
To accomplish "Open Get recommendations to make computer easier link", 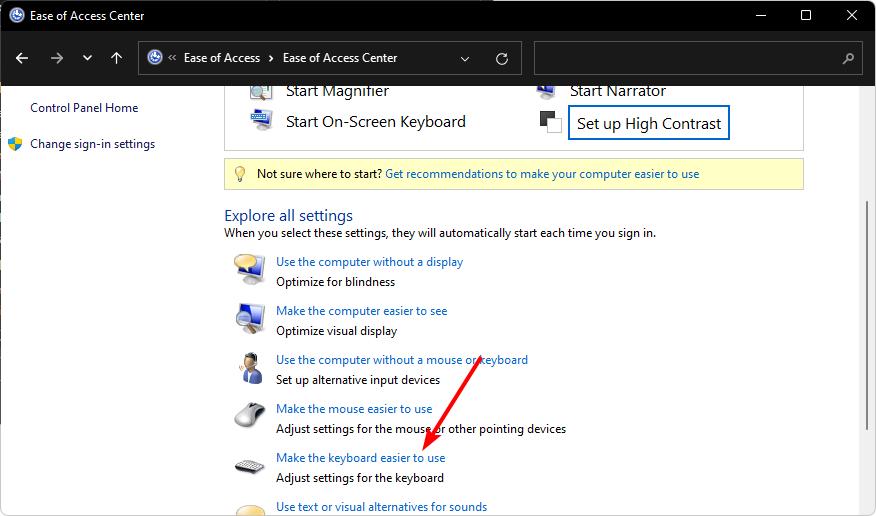I will tap(542, 174).
